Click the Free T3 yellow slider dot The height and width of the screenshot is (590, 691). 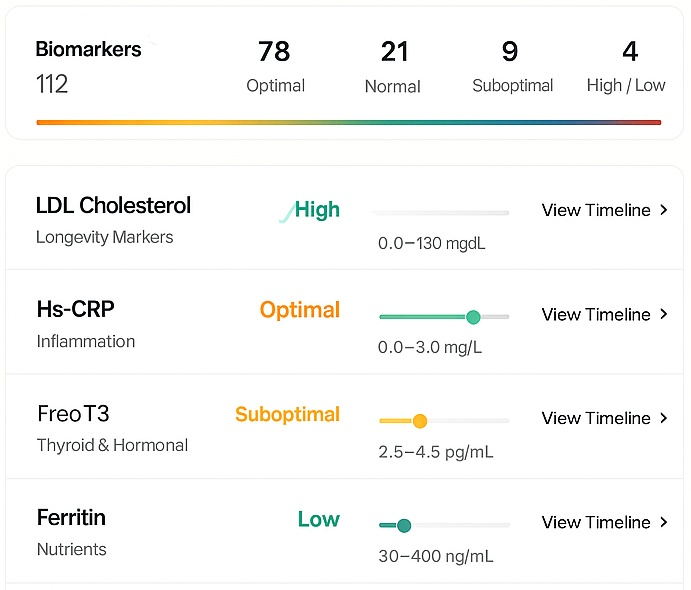click(x=420, y=421)
